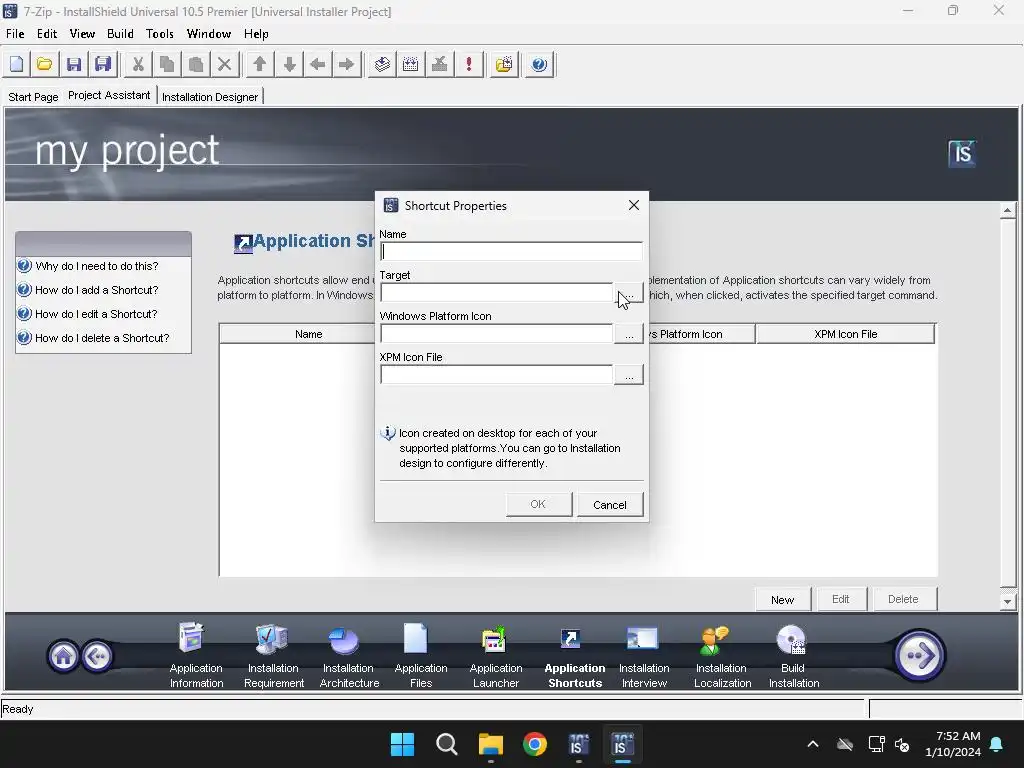
Task: Click the Delete shortcut button
Action: click(x=903, y=600)
